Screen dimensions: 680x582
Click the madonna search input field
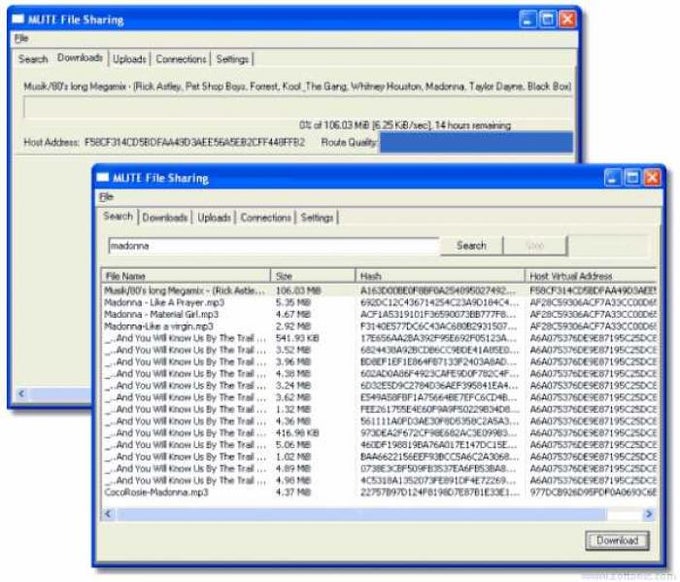point(273,246)
